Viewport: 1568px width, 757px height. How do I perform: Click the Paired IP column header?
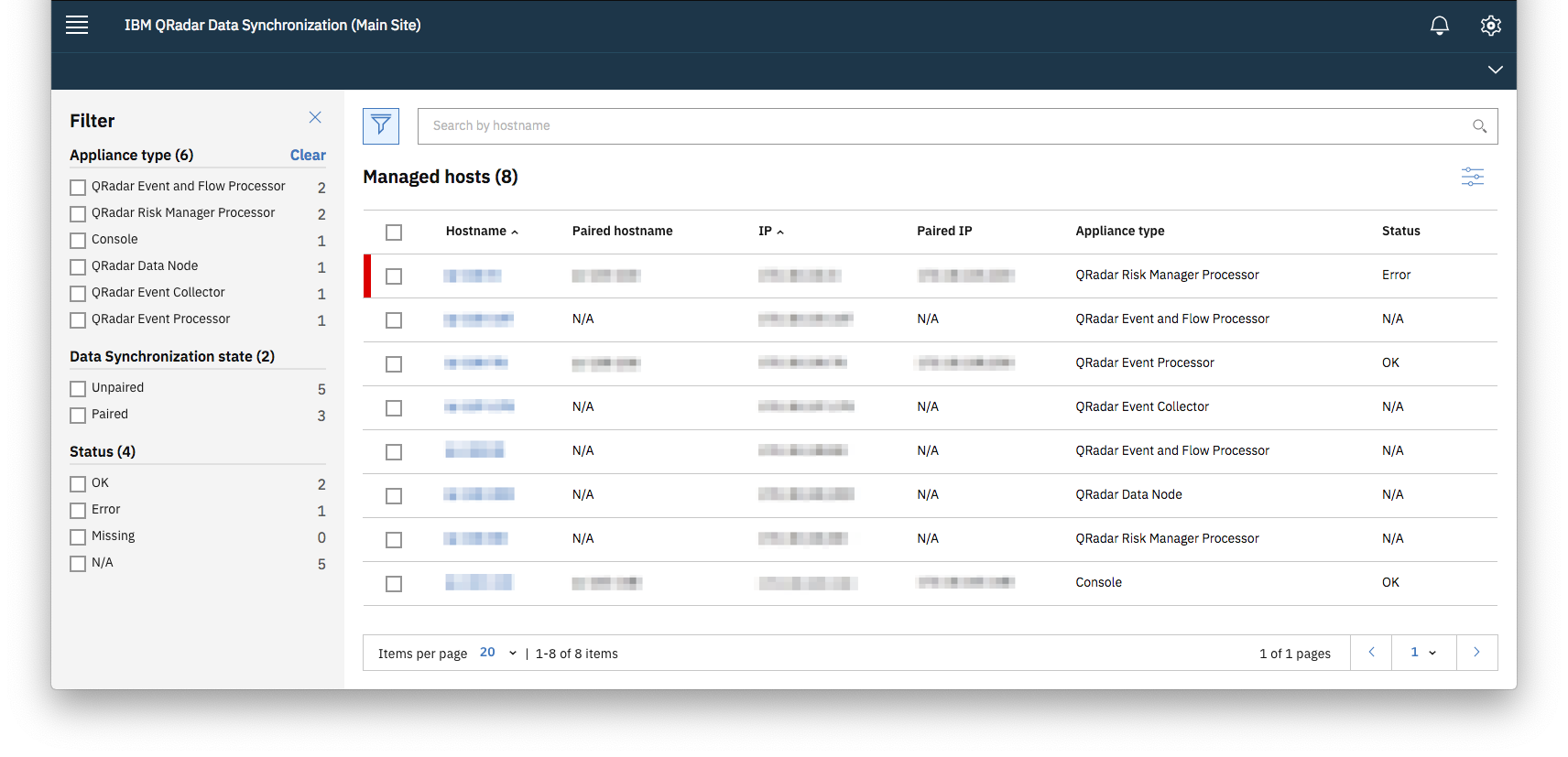coord(944,232)
